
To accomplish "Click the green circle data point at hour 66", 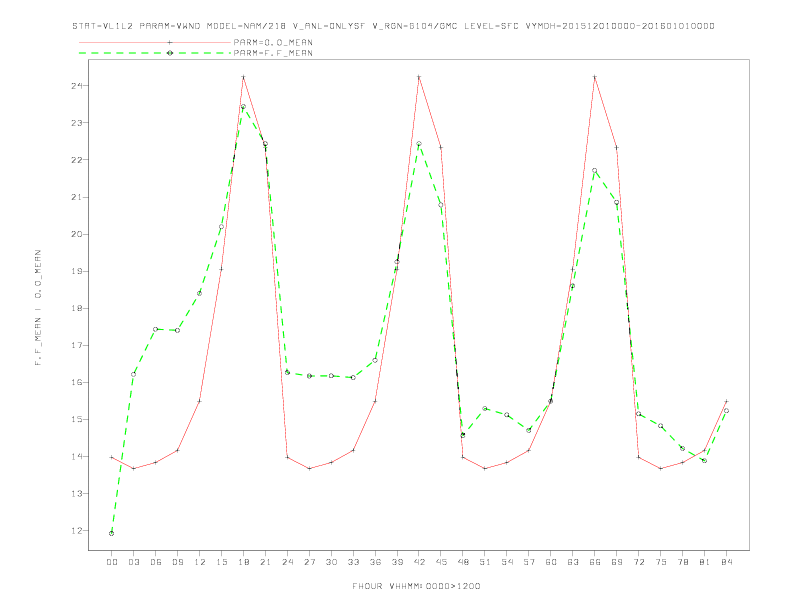I will 595,171.
